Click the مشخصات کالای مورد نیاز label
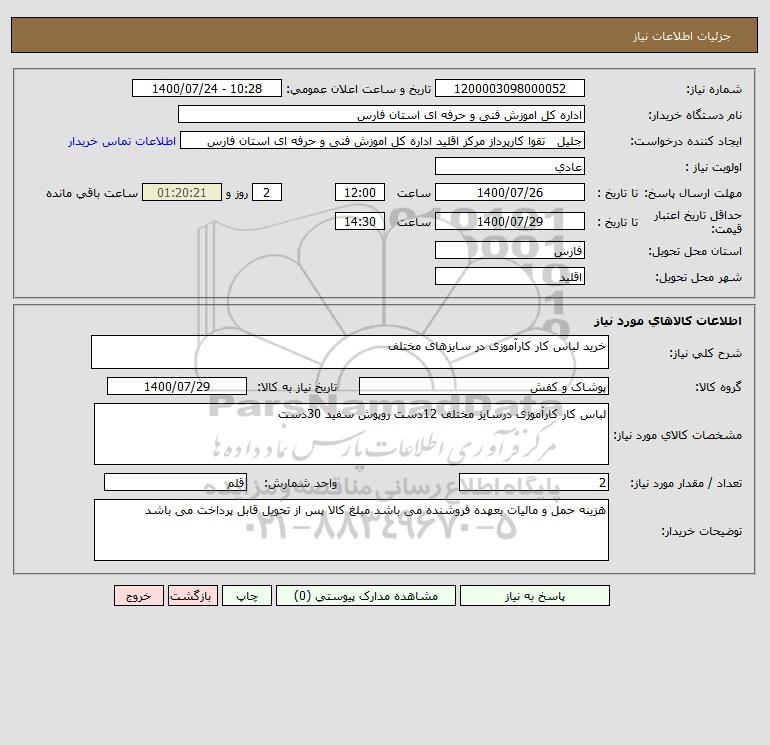Viewport: 770px width, 745px height. pos(678,435)
